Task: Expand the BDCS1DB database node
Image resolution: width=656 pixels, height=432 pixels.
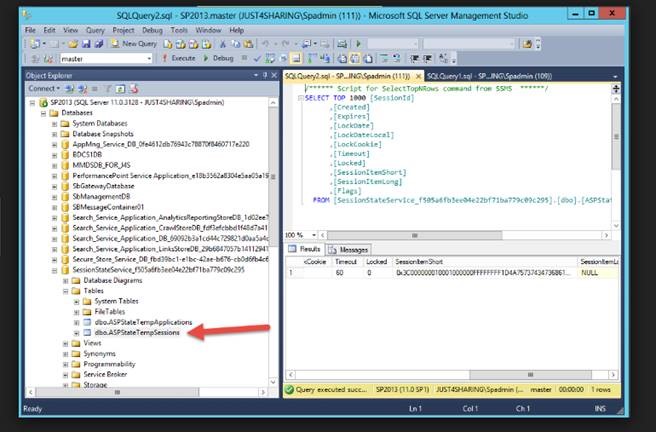Action: click(54, 155)
